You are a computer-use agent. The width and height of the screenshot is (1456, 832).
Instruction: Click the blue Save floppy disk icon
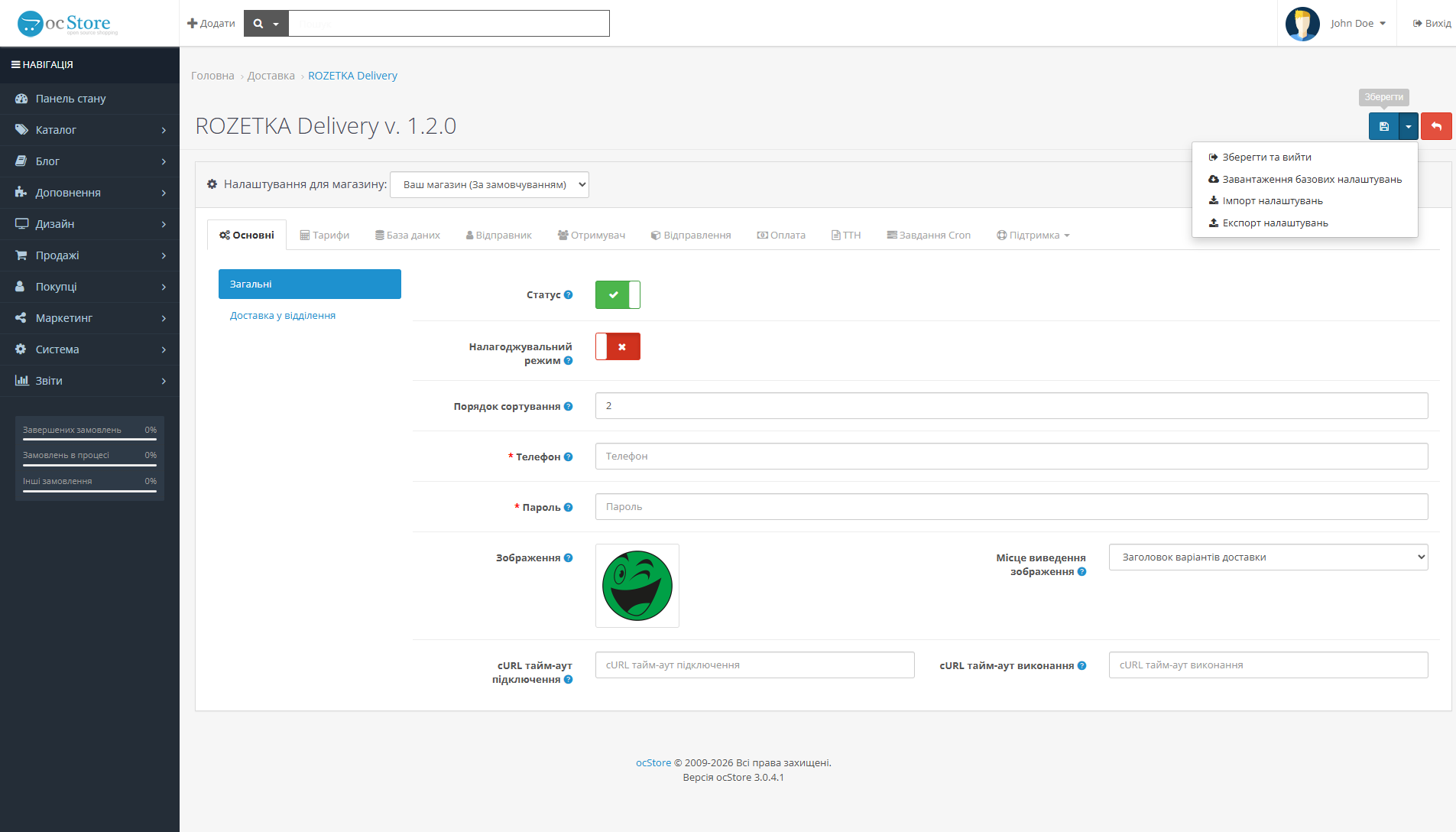[x=1383, y=126]
